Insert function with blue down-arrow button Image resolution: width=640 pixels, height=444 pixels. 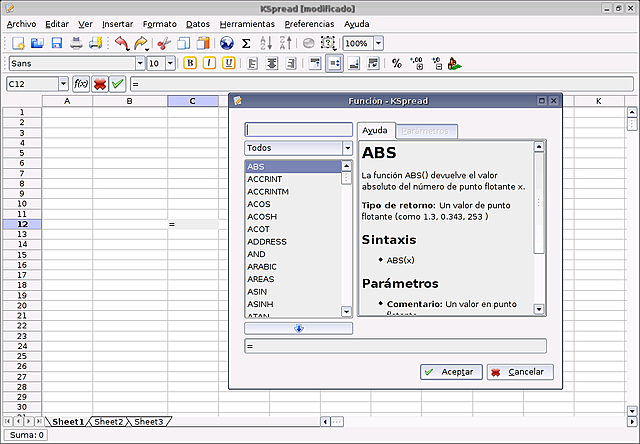298,329
